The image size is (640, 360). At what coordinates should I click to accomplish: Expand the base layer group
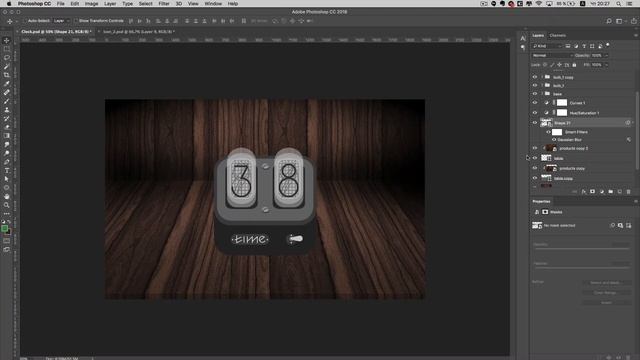click(542, 94)
